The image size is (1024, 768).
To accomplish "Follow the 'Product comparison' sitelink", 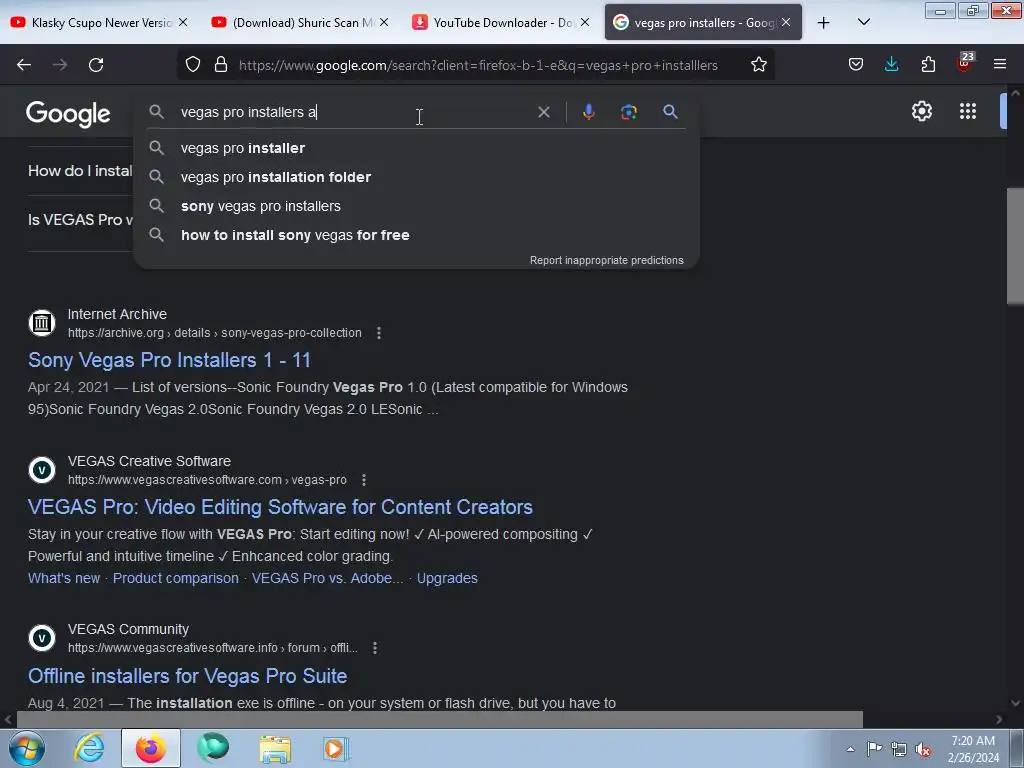I will pyautogui.click(x=176, y=579).
